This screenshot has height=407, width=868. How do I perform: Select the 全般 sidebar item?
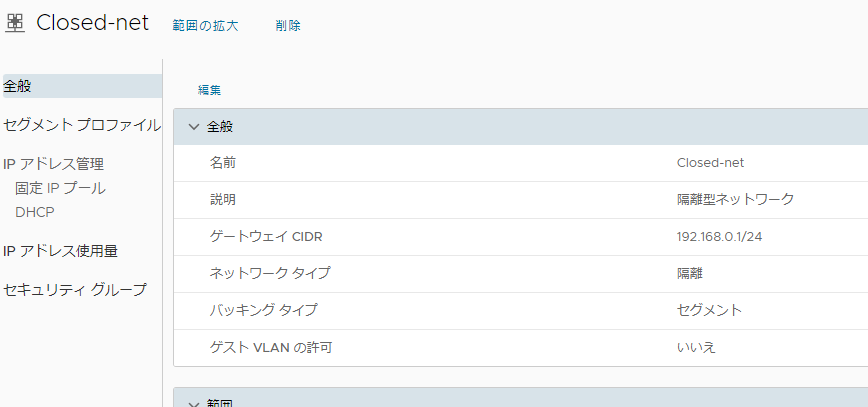point(18,86)
